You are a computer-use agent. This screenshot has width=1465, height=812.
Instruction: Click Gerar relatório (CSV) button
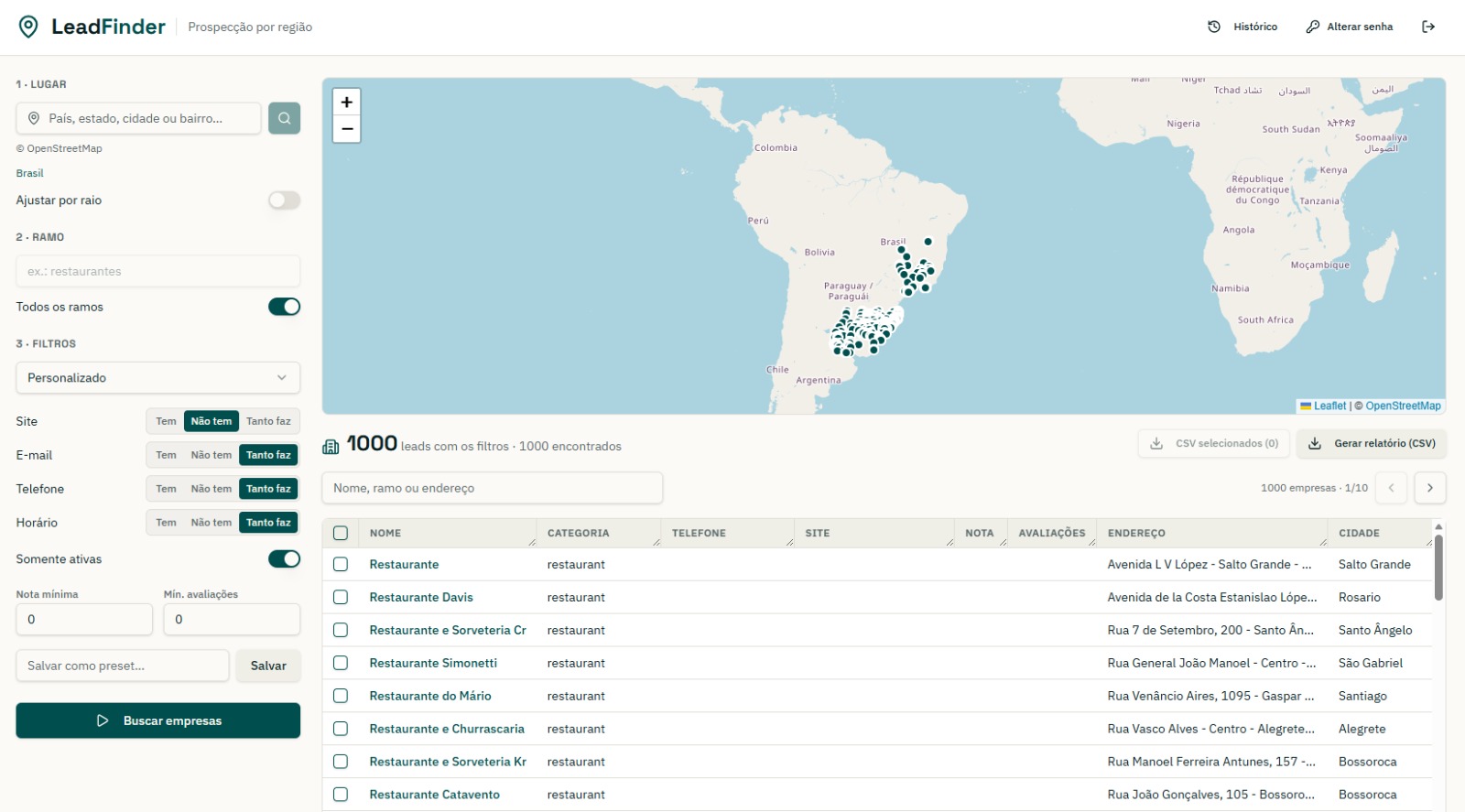pos(1372,443)
